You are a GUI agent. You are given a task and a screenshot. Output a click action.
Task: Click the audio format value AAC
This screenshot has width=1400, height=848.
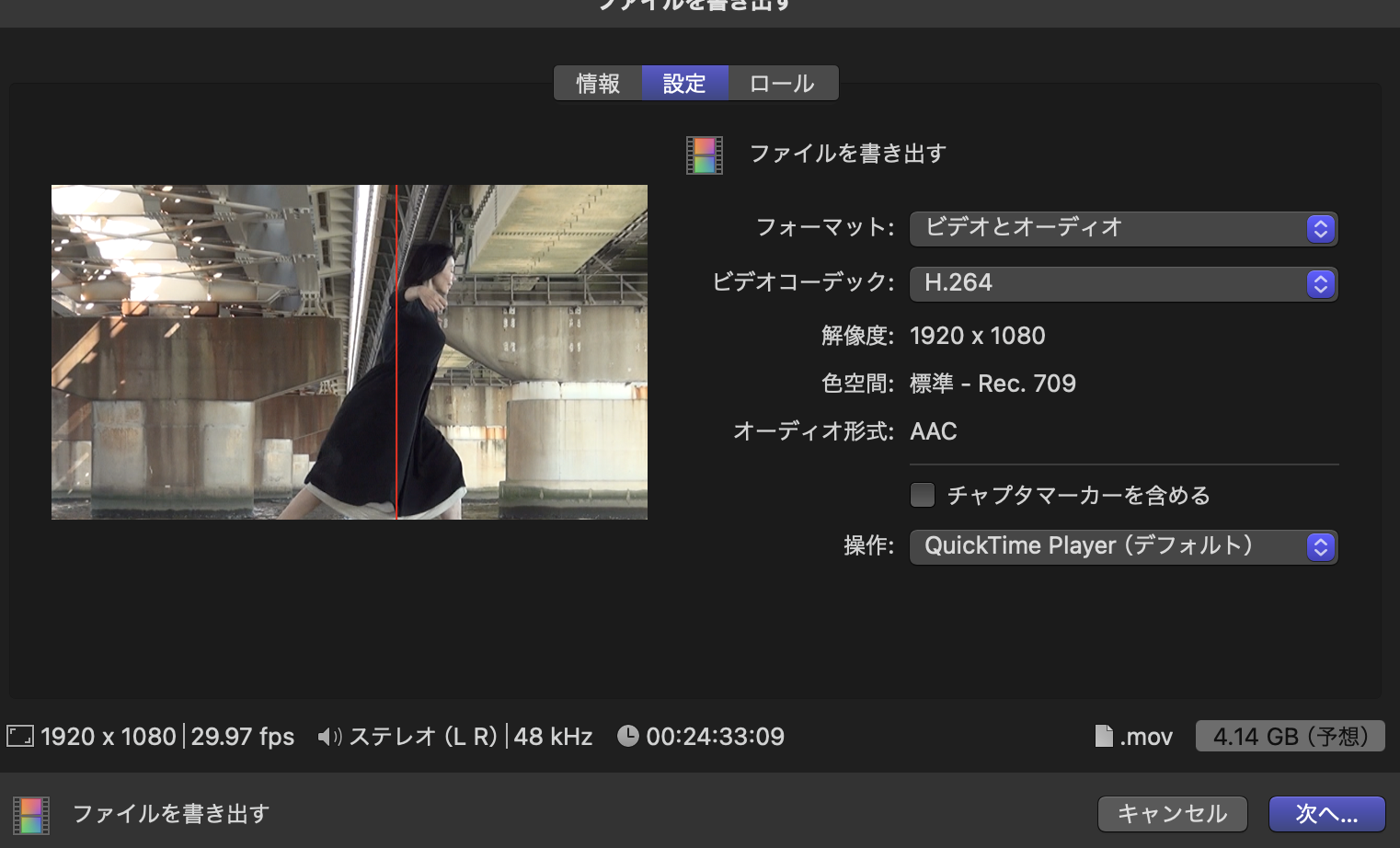(934, 431)
